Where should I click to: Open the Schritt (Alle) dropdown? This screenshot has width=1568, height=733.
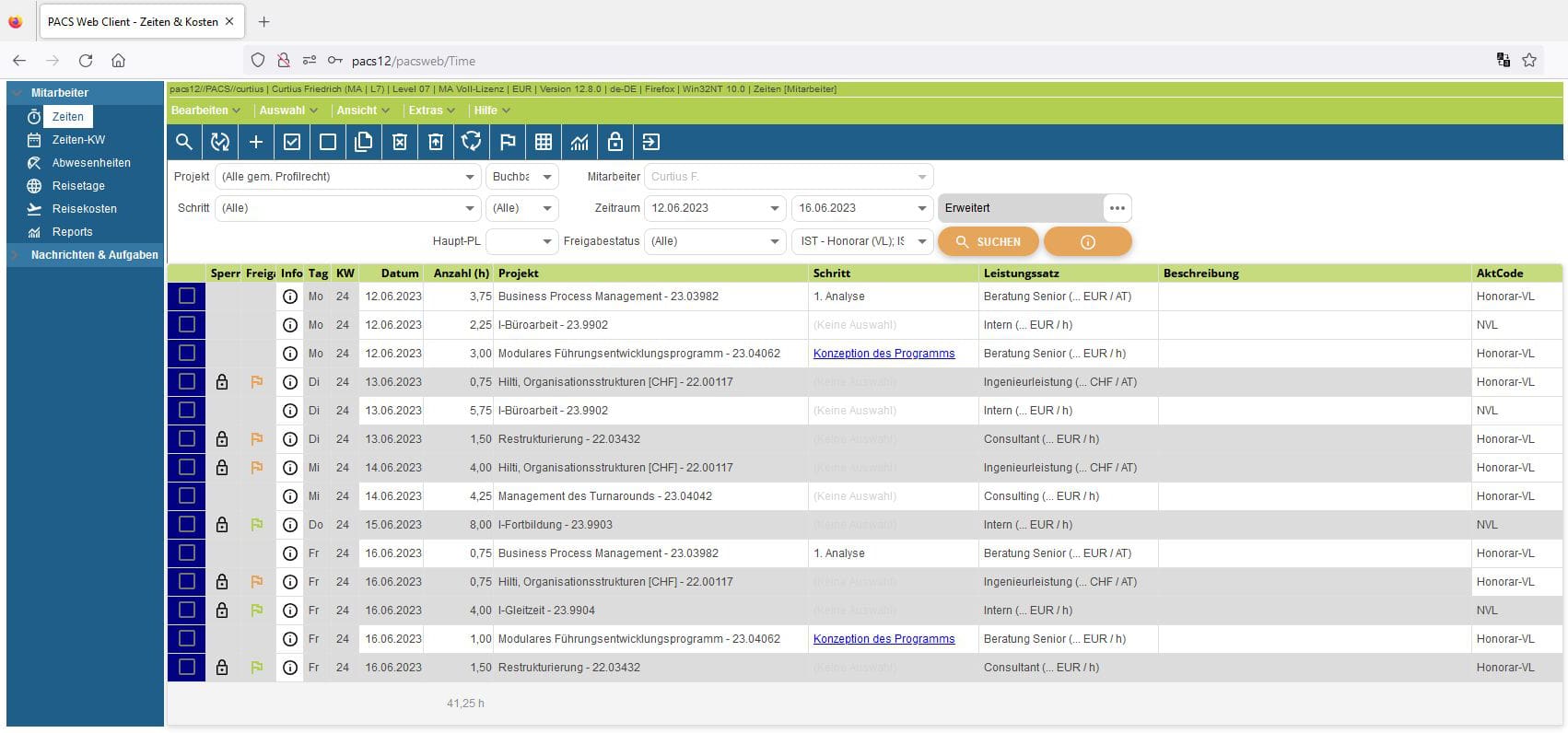click(348, 208)
